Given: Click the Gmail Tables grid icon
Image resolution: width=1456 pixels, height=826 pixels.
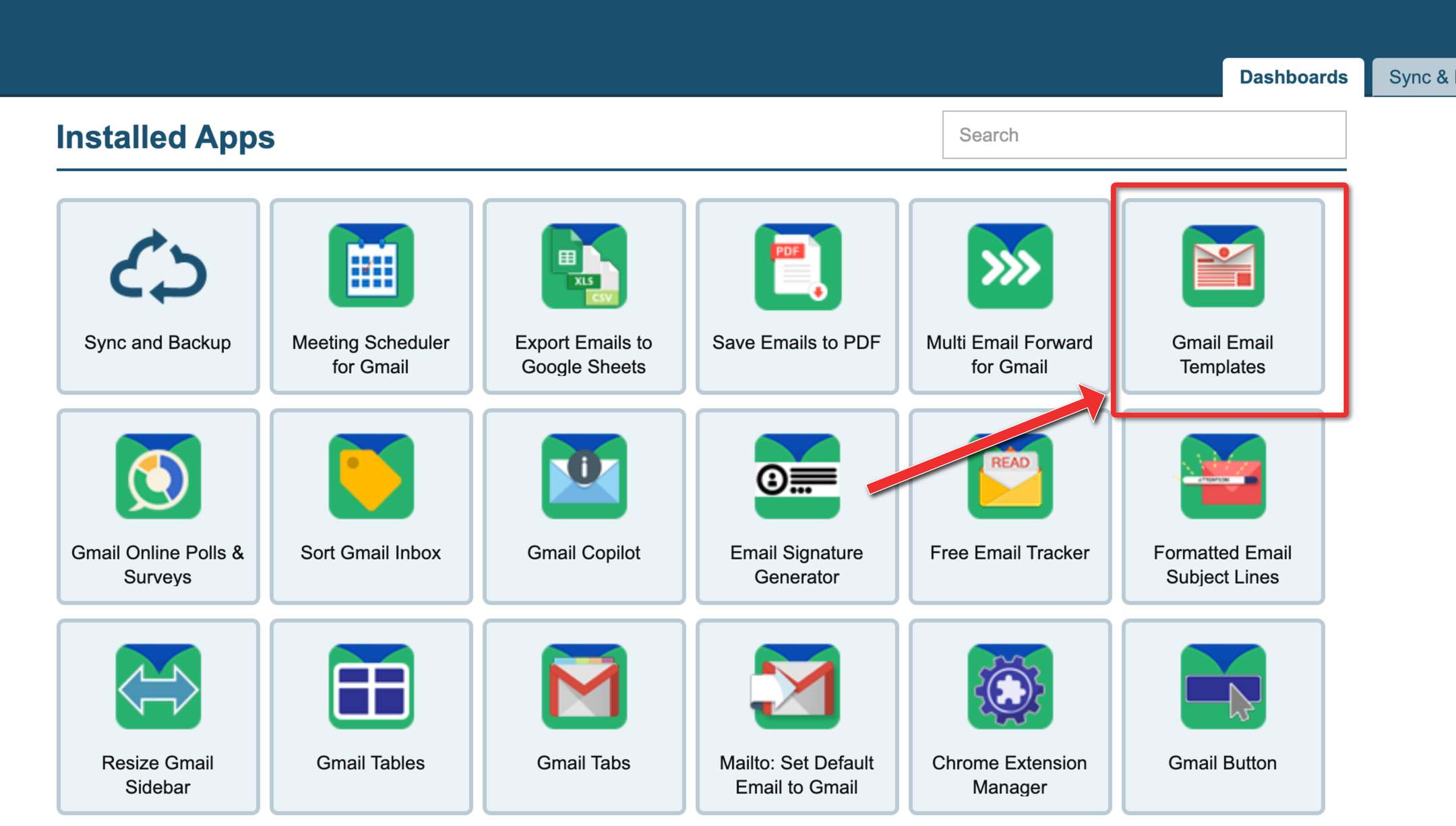Looking at the screenshot, I should (371, 687).
